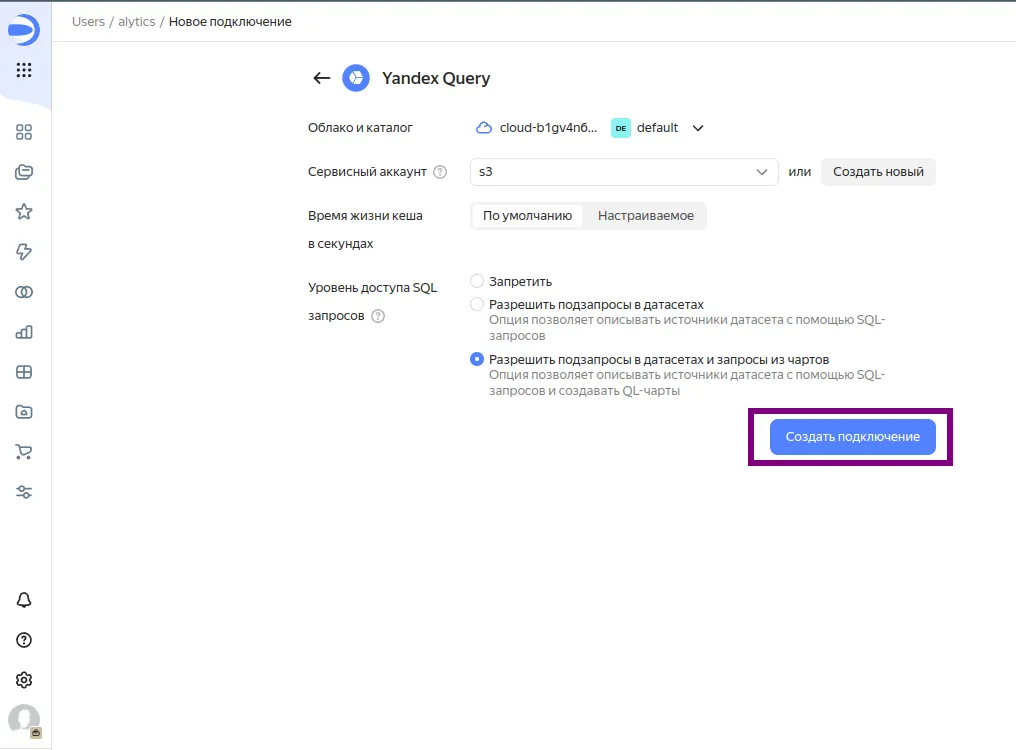Open Connections lightning icon in sidebar
This screenshot has width=1016, height=750.
point(24,252)
